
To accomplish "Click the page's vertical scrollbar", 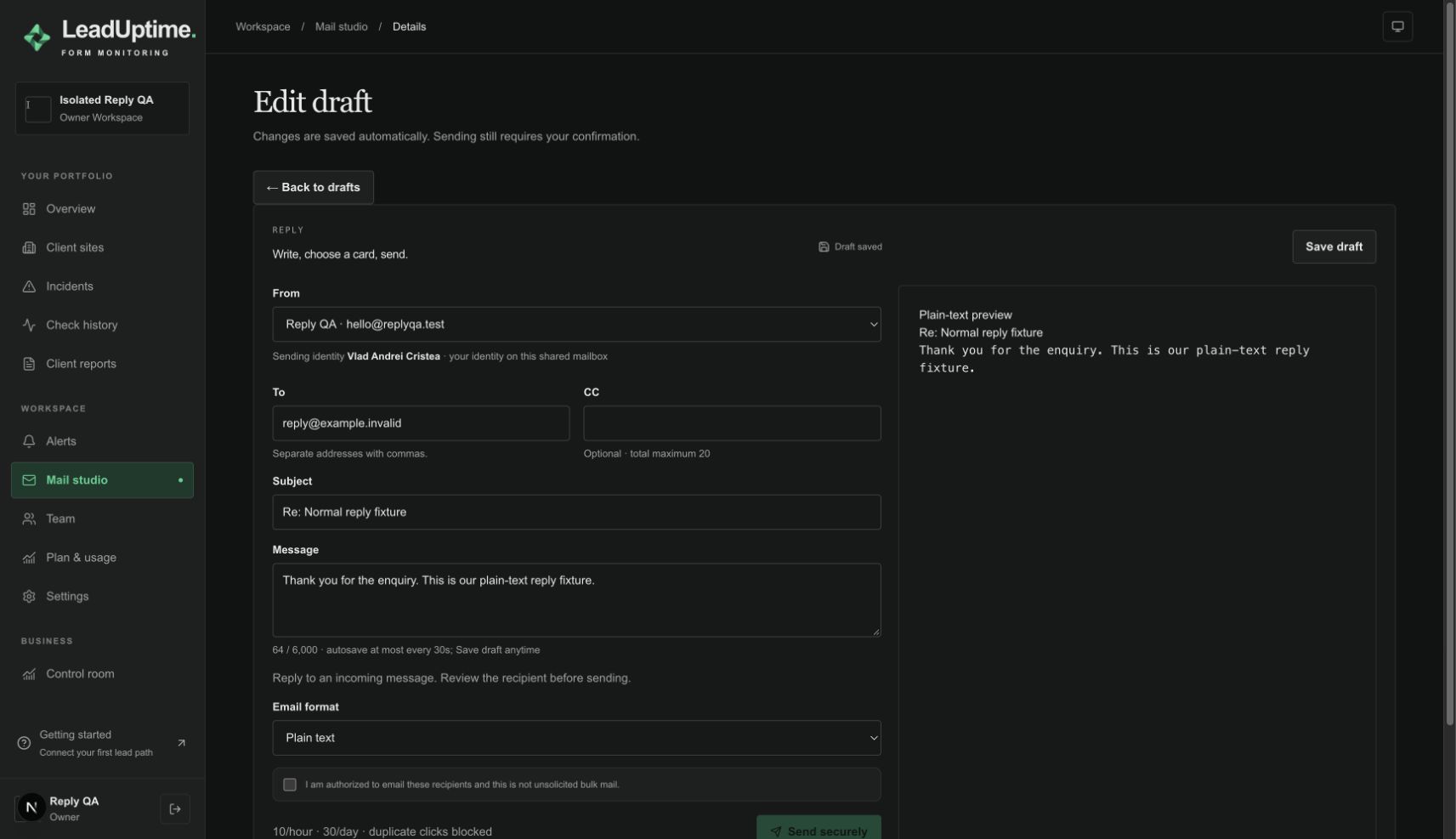I will 1450,366.
